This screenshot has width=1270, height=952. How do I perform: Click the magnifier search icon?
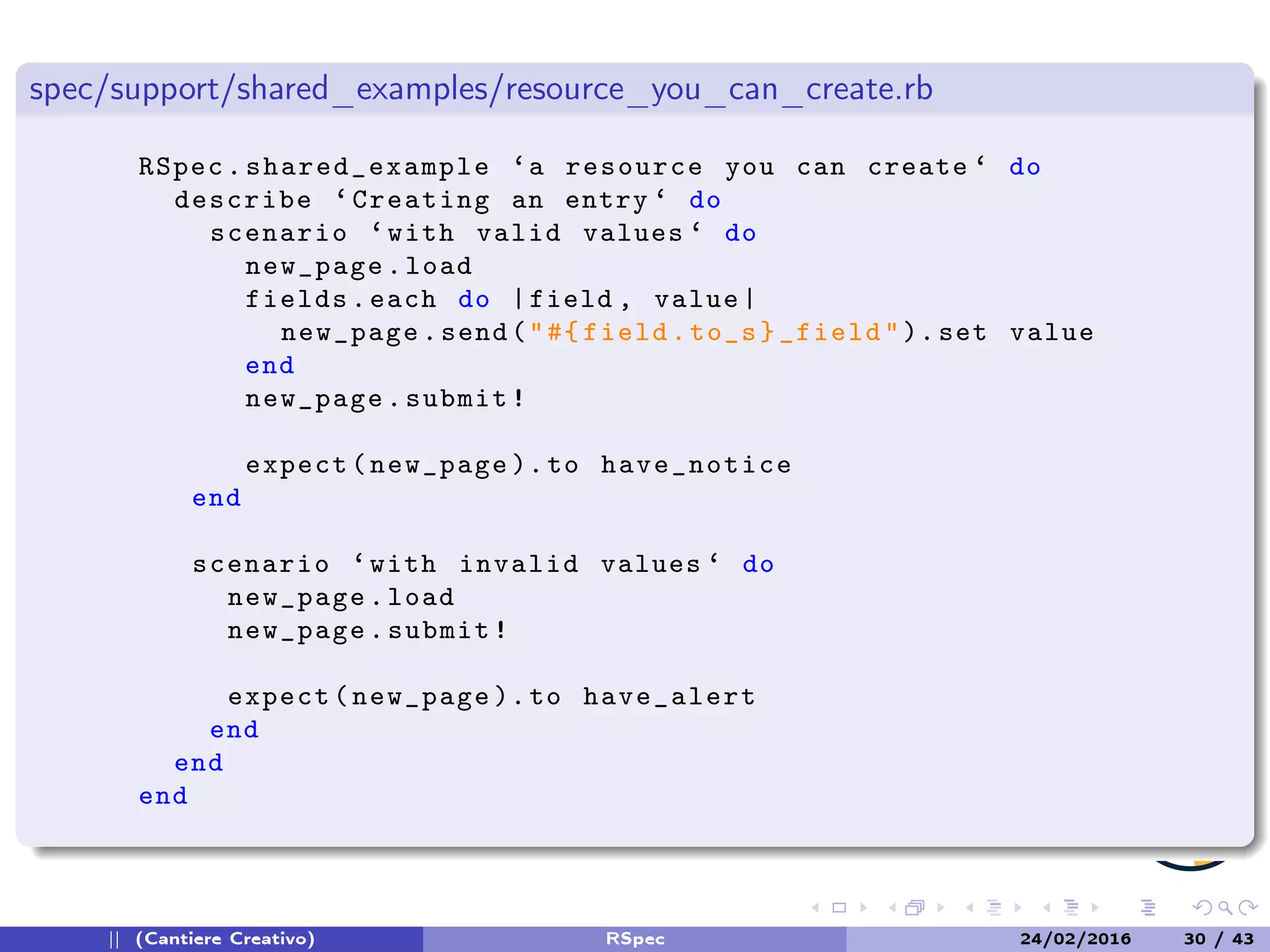tap(1225, 908)
